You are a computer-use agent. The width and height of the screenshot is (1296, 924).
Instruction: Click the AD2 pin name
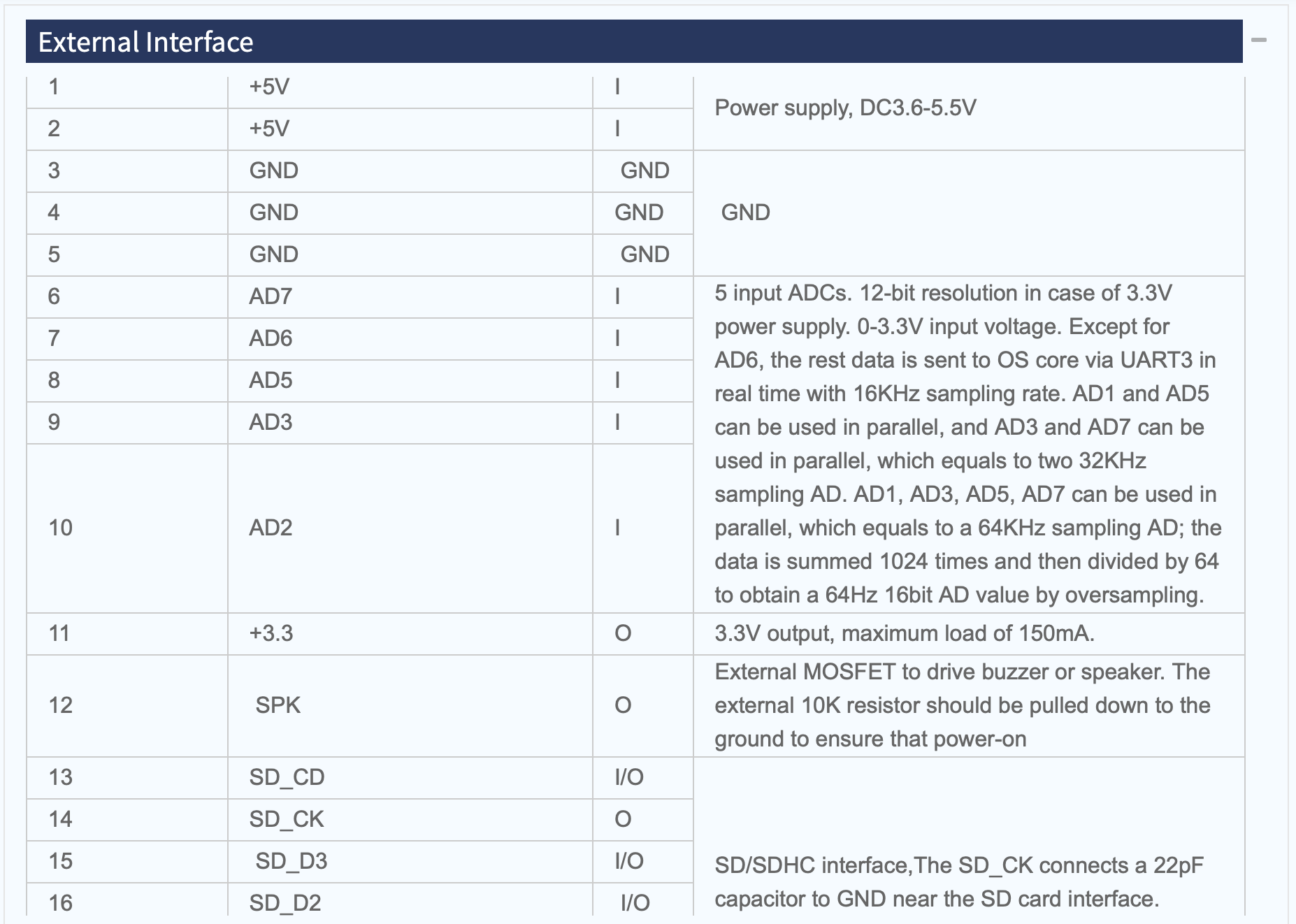coord(271,528)
